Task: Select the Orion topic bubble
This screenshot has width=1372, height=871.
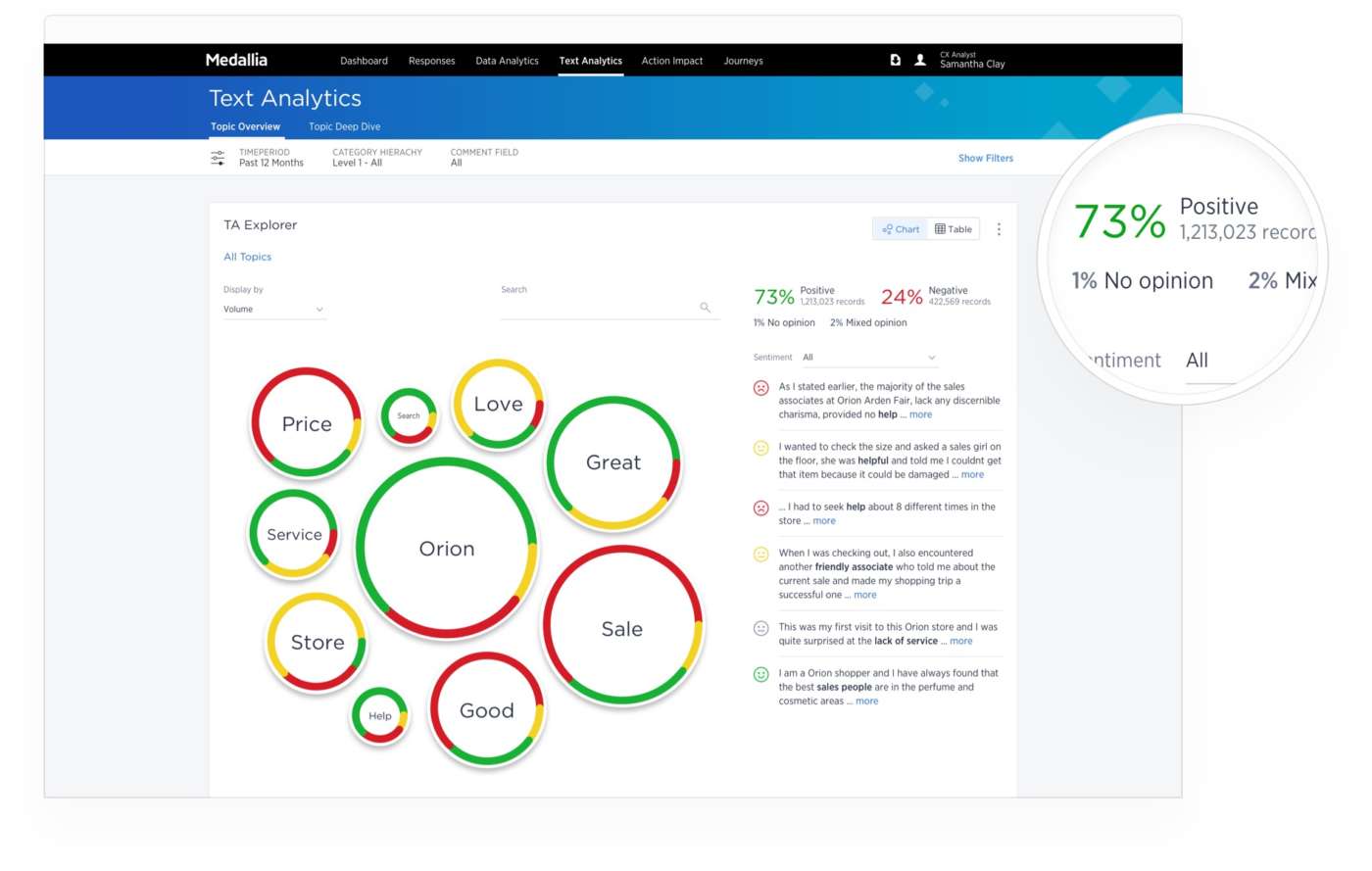Action: 447,550
